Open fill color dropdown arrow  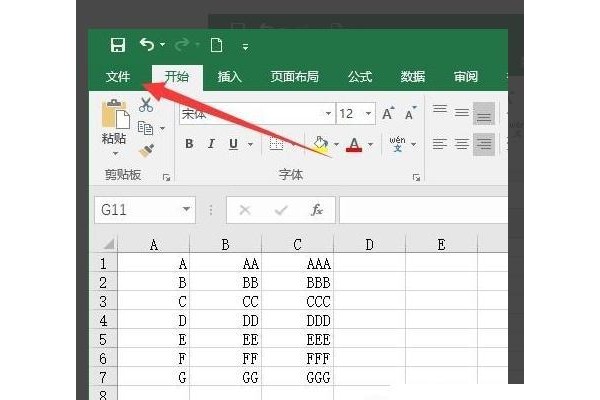(336, 144)
